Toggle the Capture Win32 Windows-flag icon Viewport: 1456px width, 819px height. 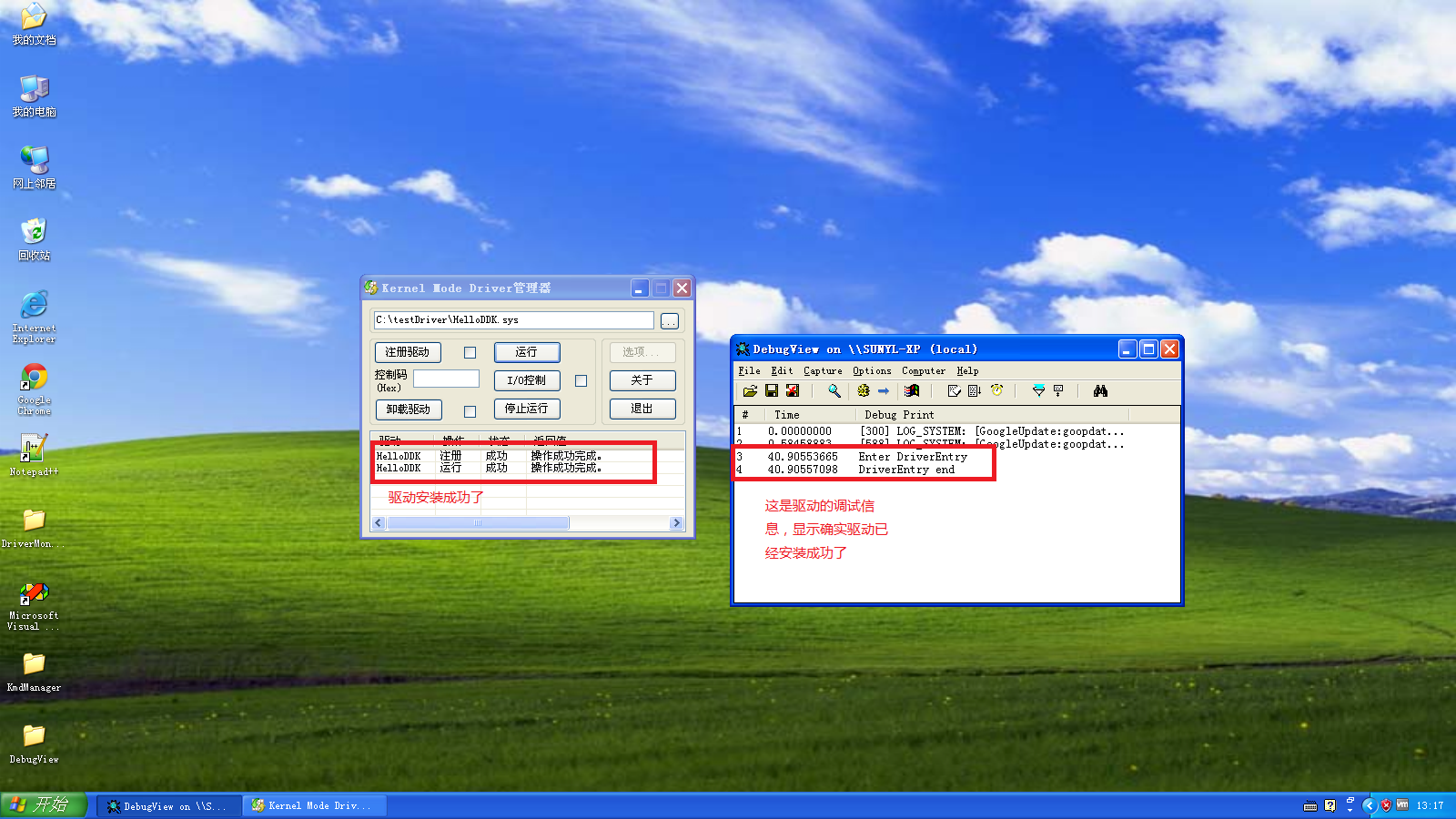pyautogui.click(x=912, y=390)
